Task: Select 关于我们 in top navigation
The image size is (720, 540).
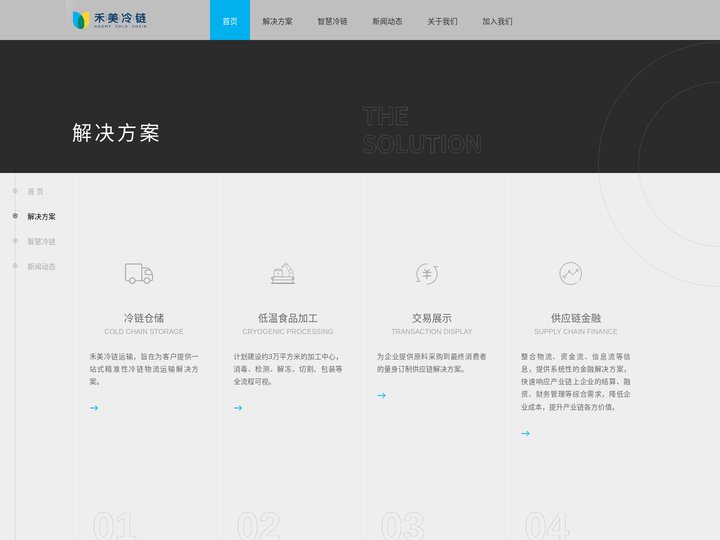Action: tap(442, 21)
